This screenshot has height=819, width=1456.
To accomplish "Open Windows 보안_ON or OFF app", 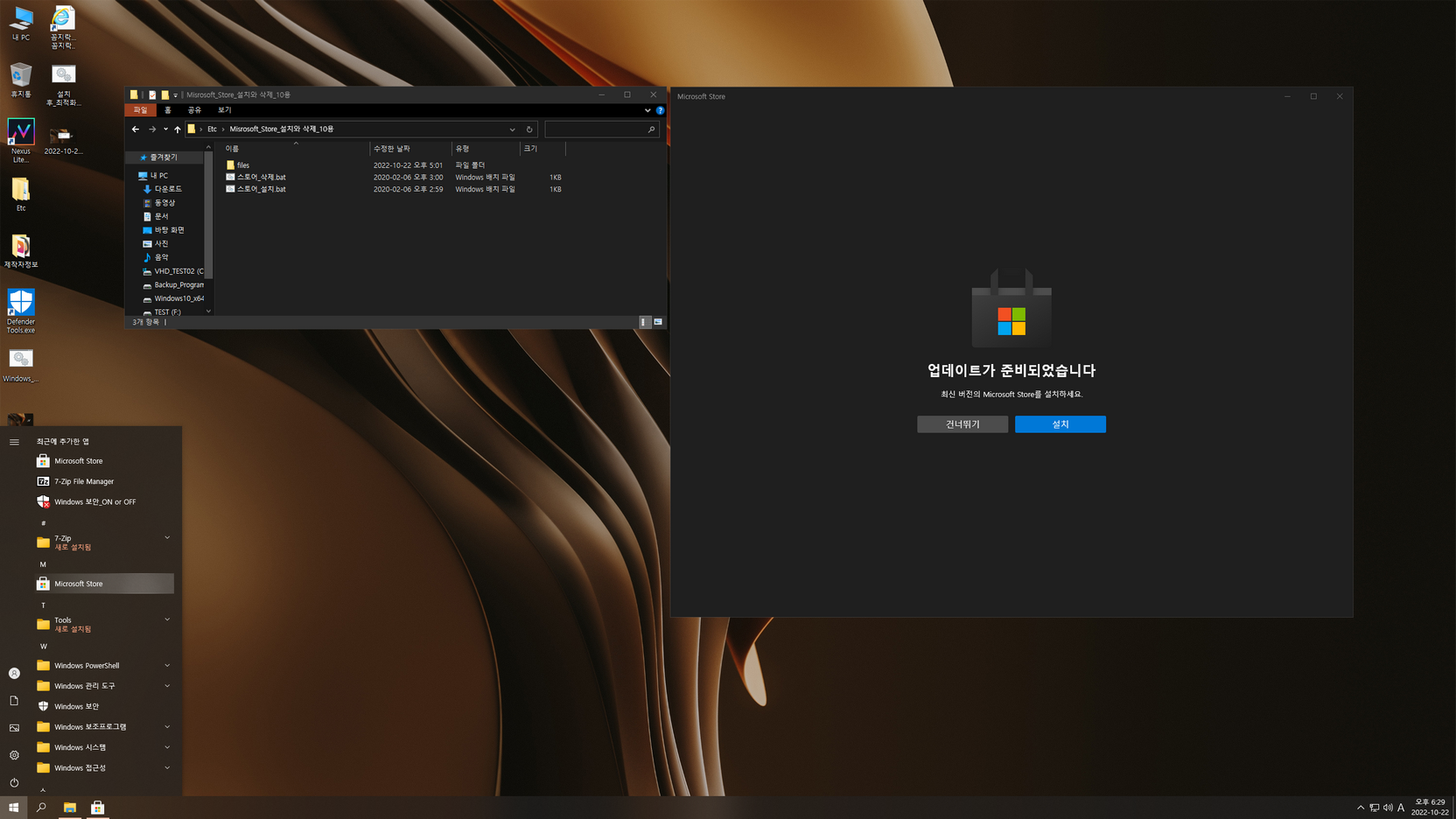I will click(x=105, y=502).
